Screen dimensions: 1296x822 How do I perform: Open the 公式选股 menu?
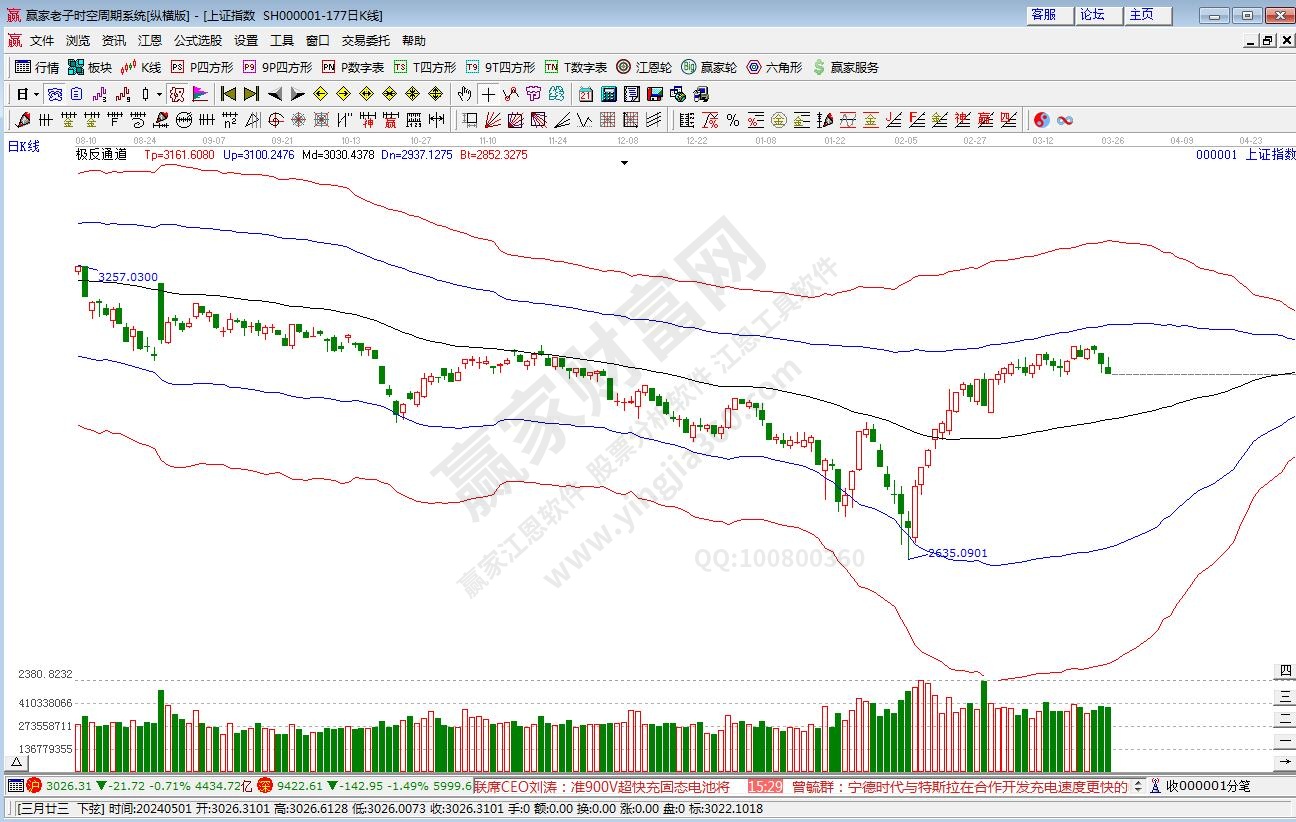197,41
